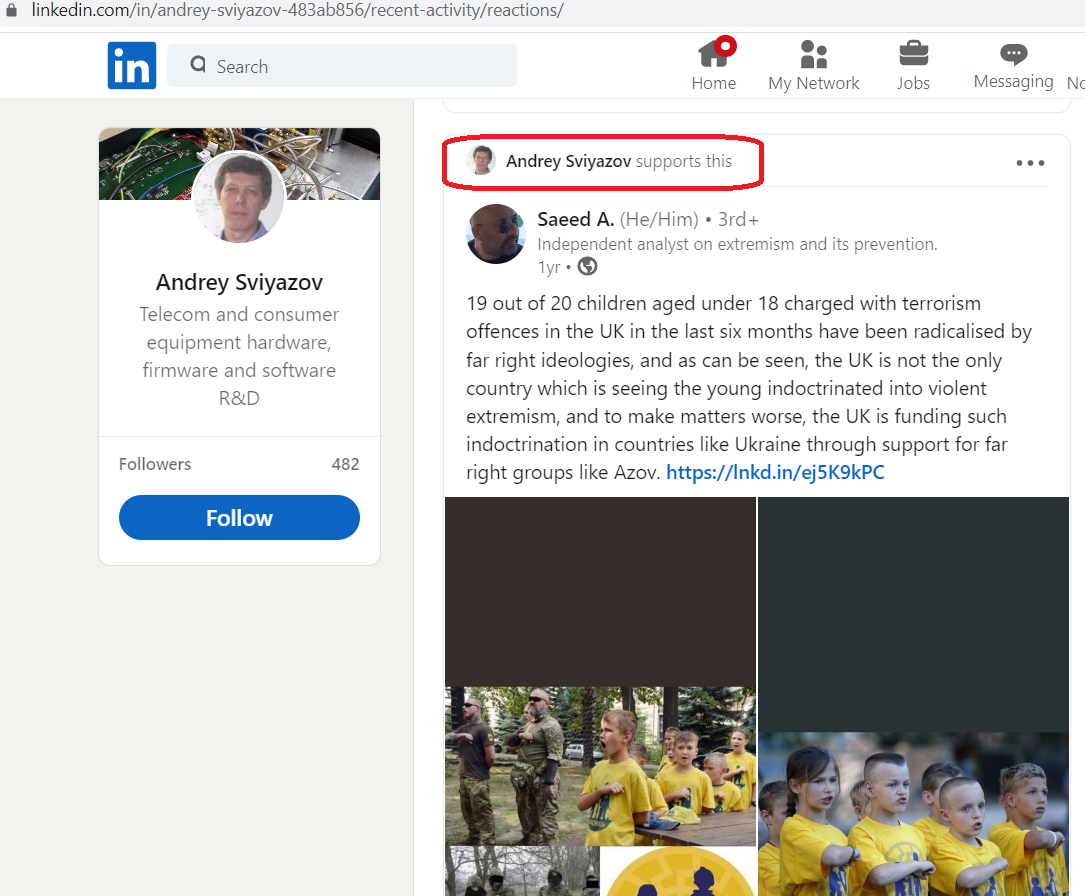Click the '1yr' post timestamp
Image resolution: width=1085 pixels, height=896 pixels.
pos(549,267)
